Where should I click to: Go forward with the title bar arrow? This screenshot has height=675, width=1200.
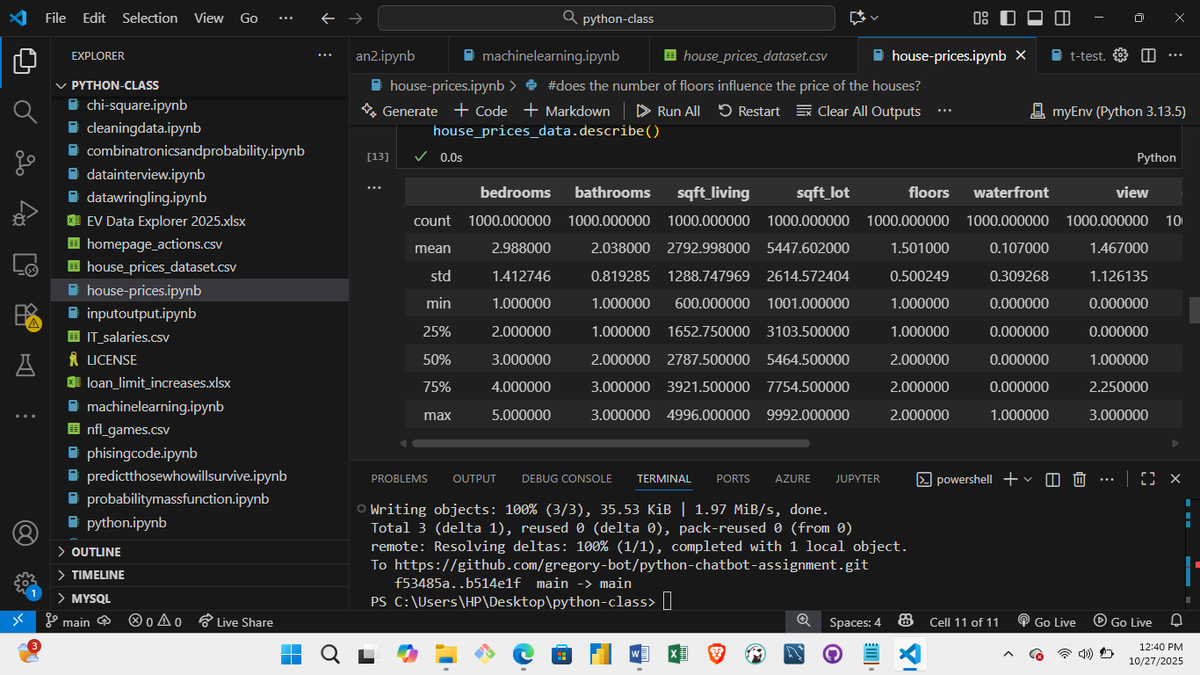(x=356, y=18)
